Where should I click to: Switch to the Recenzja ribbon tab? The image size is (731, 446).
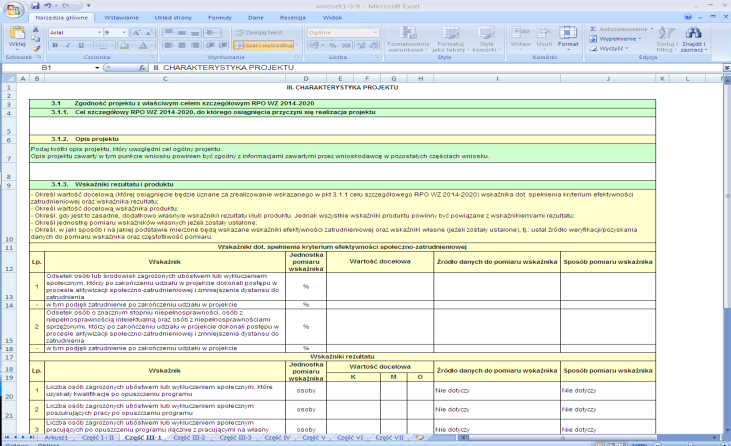point(293,18)
